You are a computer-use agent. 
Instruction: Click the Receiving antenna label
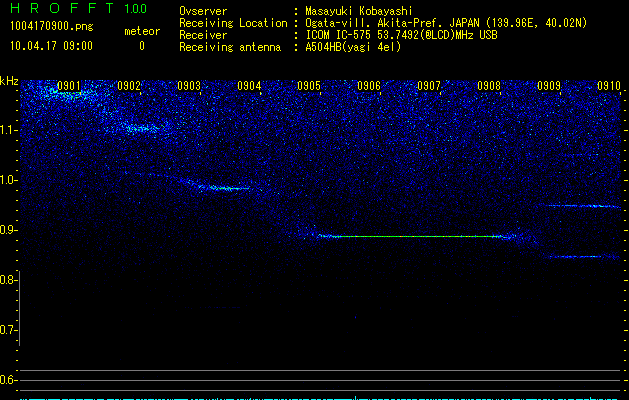click(230, 47)
